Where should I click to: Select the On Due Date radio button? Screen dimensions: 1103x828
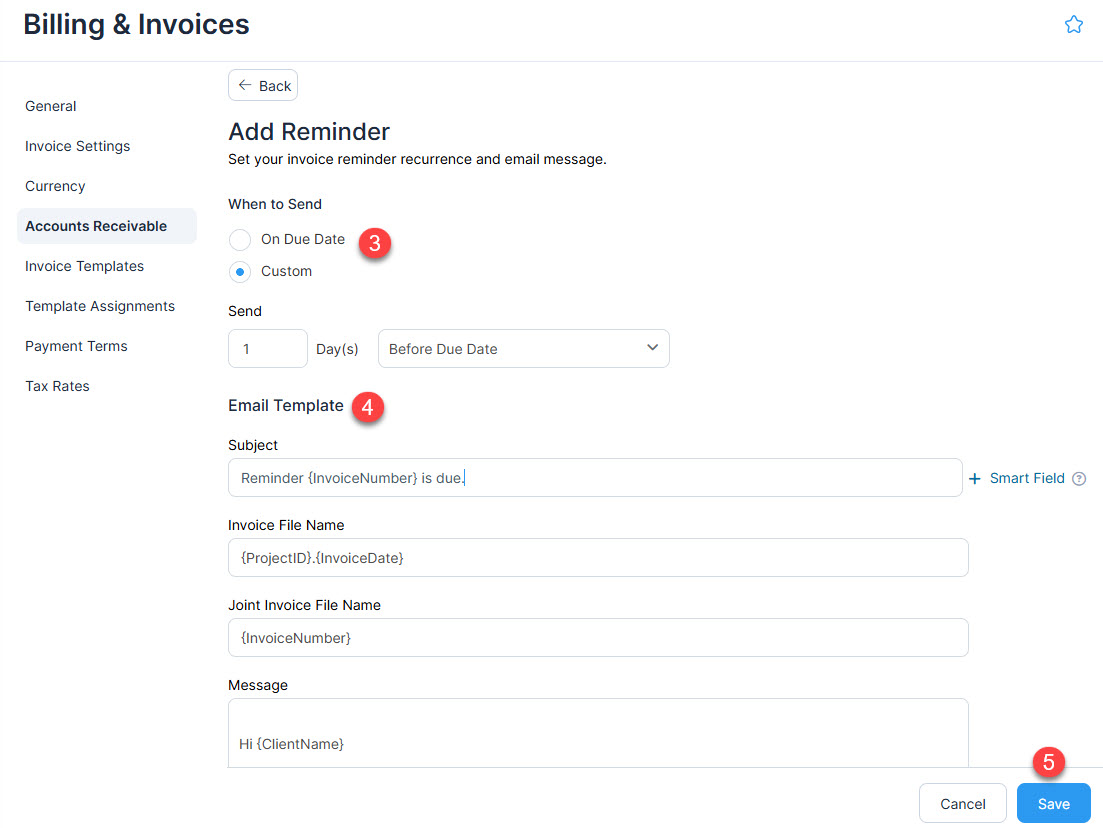pyautogui.click(x=240, y=240)
